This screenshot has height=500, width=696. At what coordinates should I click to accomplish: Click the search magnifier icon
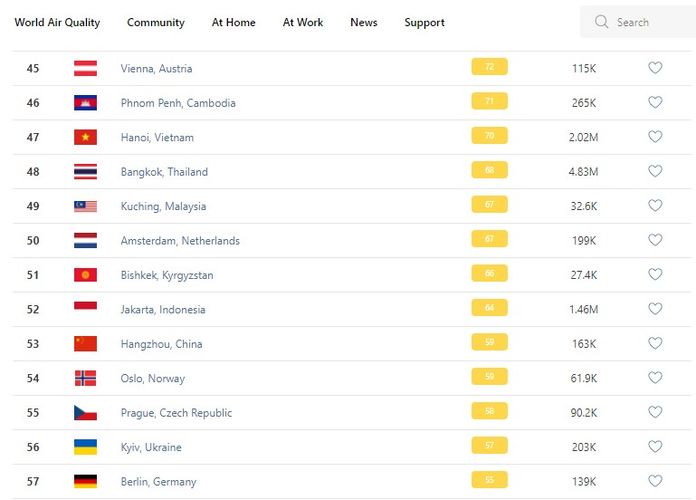click(x=601, y=22)
